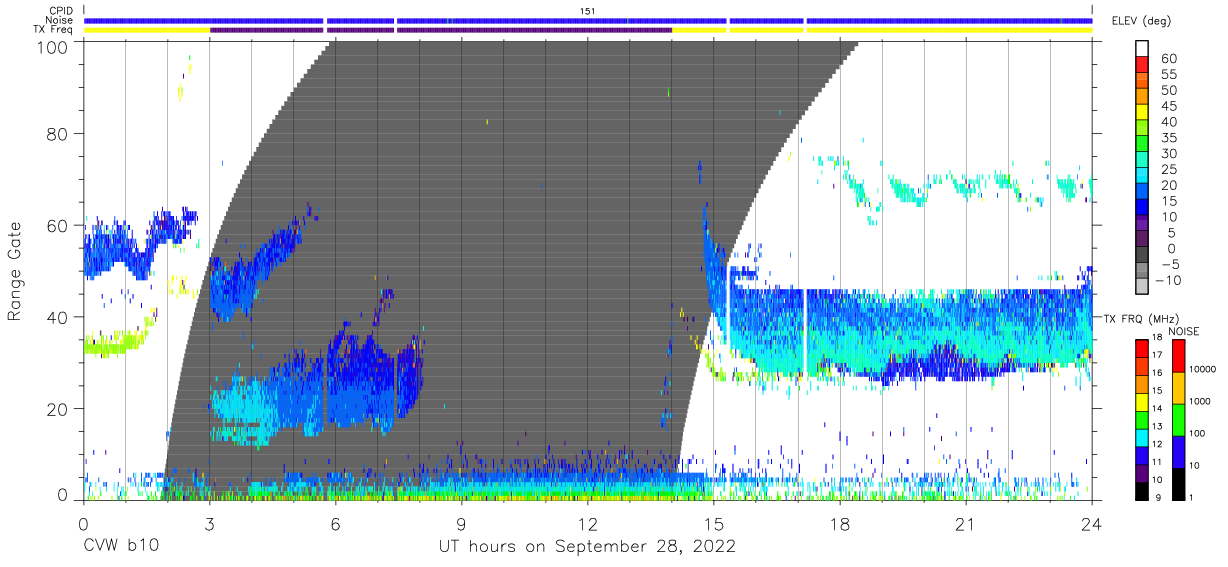Pick the red segment of the ELEV colorbar
The height and width of the screenshot is (567, 1228).
1144,65
